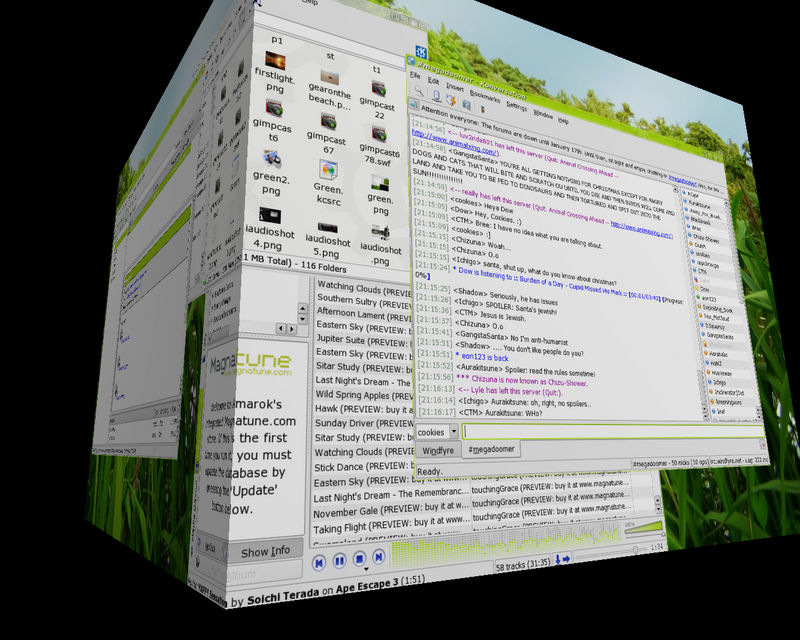Click the lightning quick-connect icon in Konversation toolbar
The image size is (800, 640).
coord(451,99)
